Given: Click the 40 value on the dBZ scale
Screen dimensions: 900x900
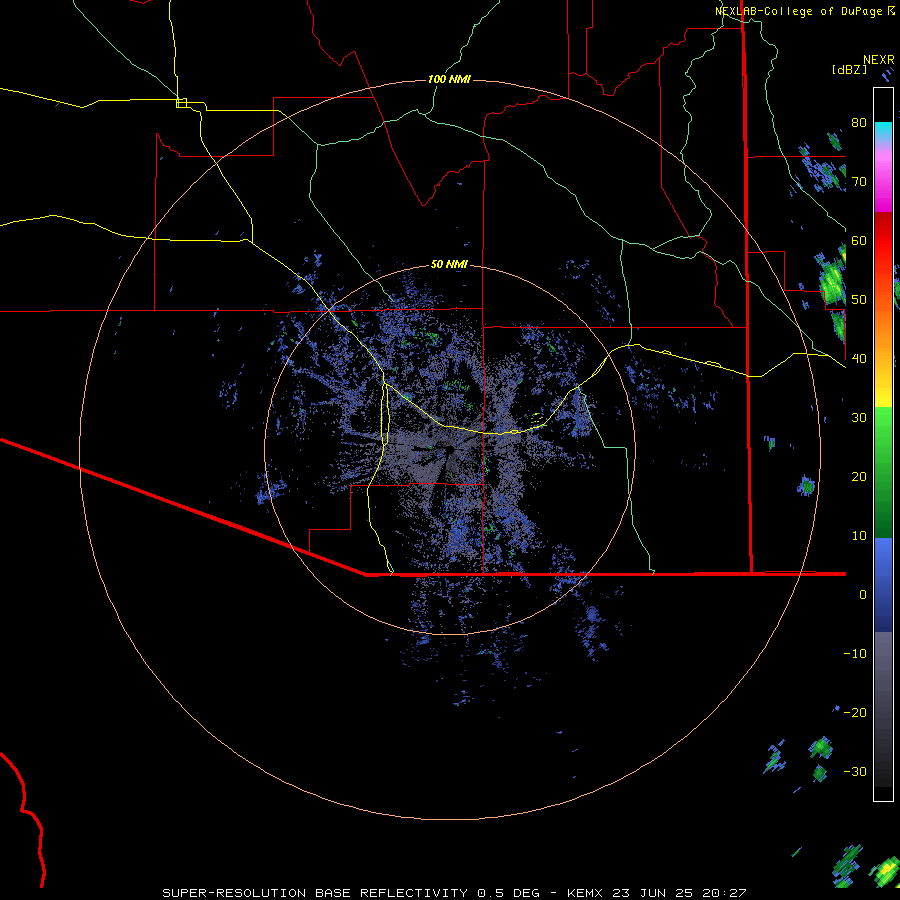Looking at the screenshot, I should pyautogui.click(x=859, y=359).
